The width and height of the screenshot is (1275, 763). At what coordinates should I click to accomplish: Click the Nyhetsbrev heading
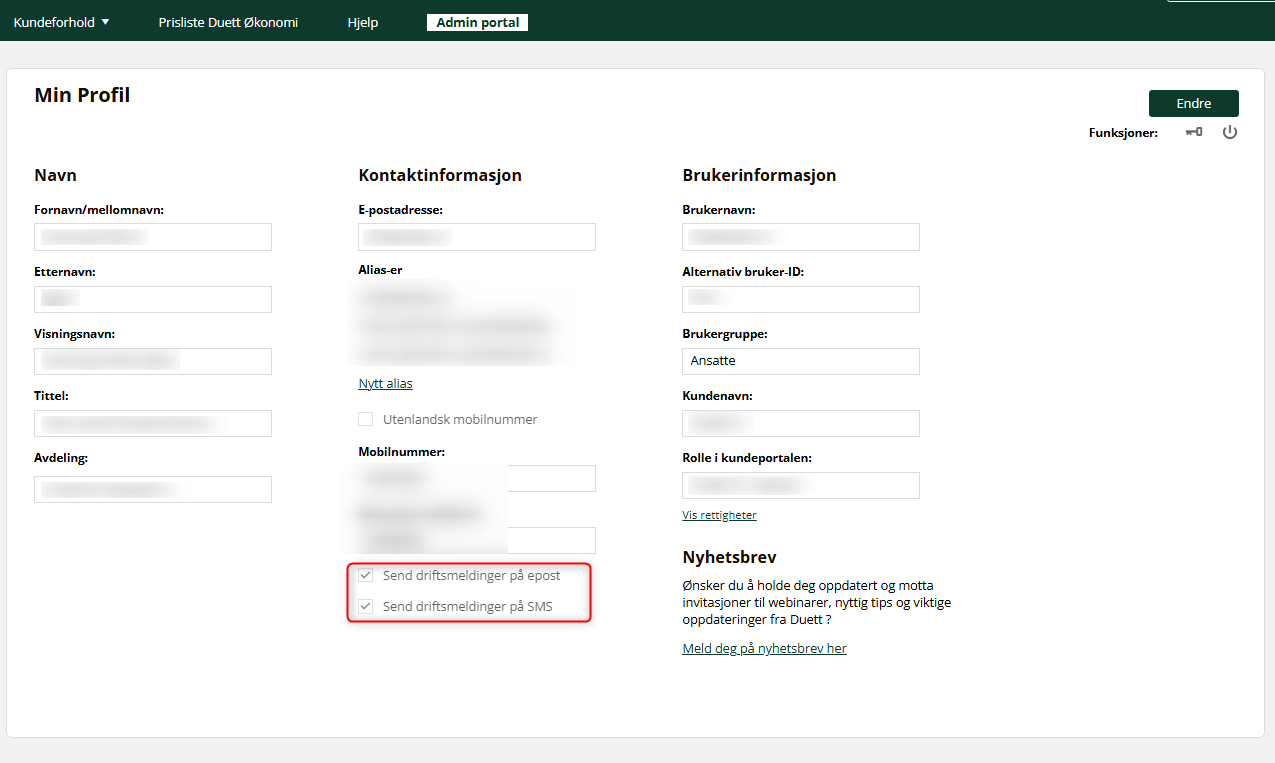[x=729, y=557]
